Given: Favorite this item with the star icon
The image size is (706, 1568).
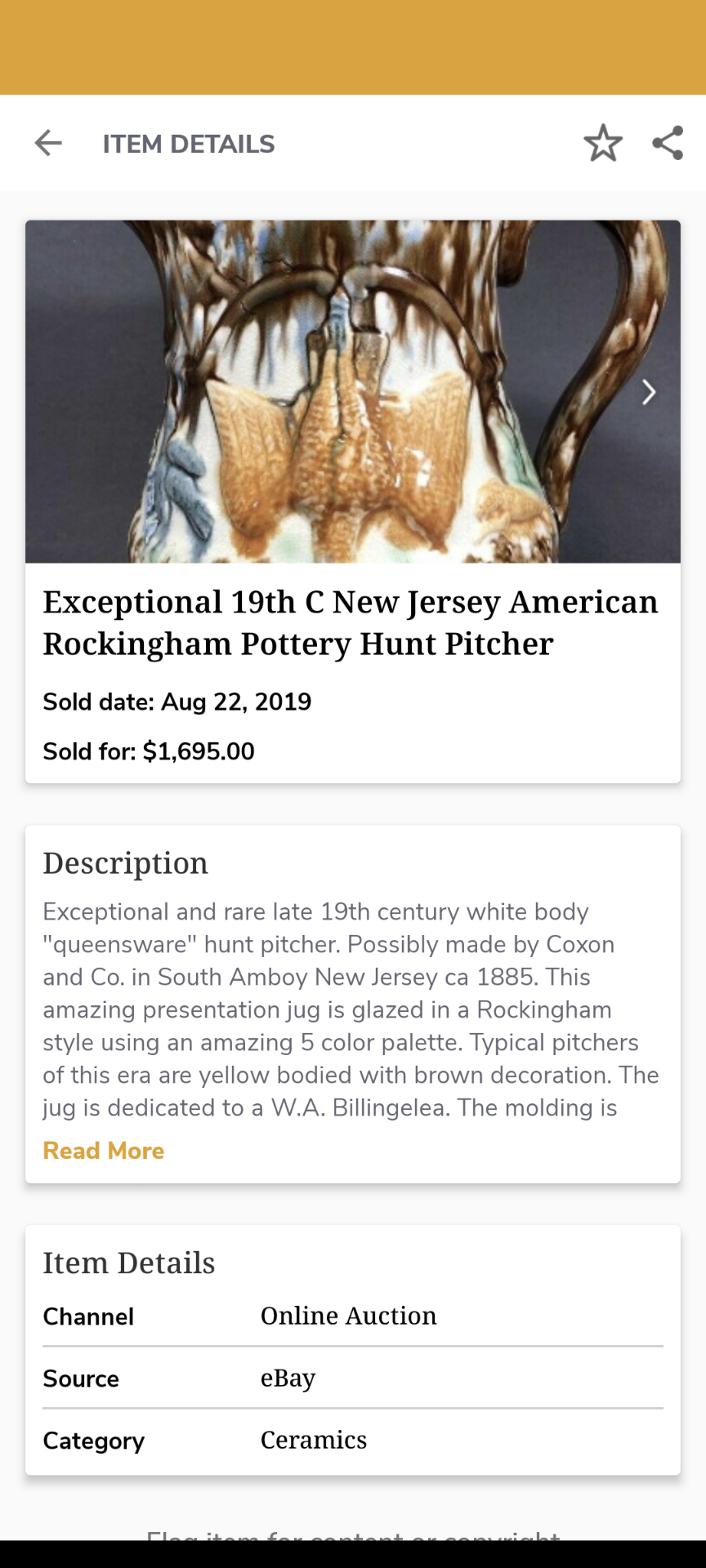Looking at the screenshot, I should pyautogui.click(x=603, y=143).
